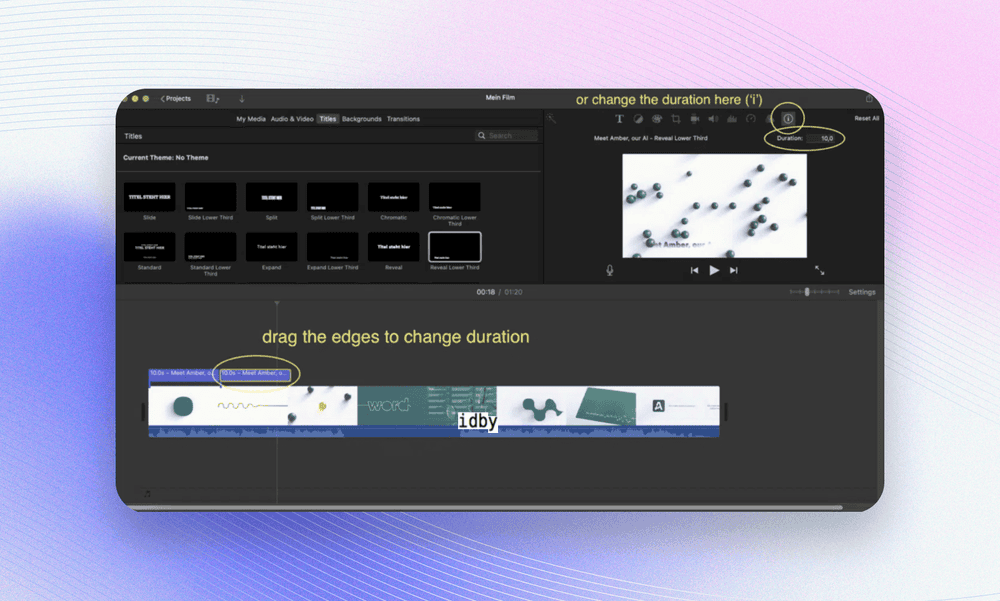Screen dimensions: 1000x601
Task: Toggle fullscreen playback with expand arrows
Action: 819,270
